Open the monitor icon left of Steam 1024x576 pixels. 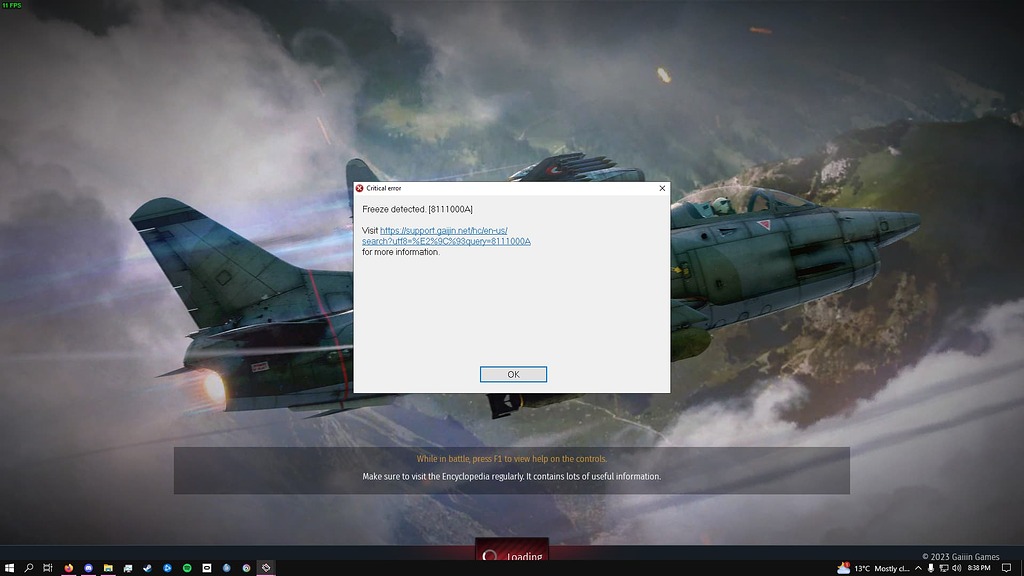[128, 568]
